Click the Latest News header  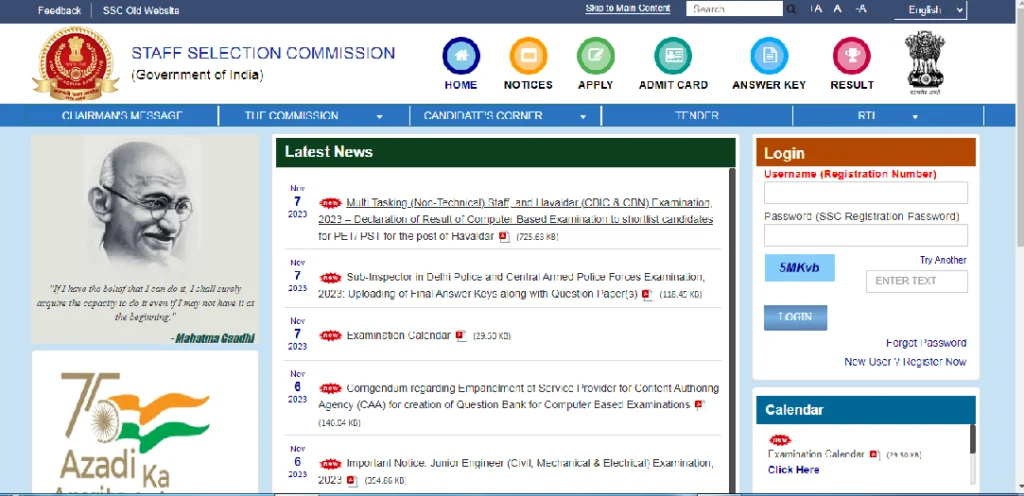505,152
